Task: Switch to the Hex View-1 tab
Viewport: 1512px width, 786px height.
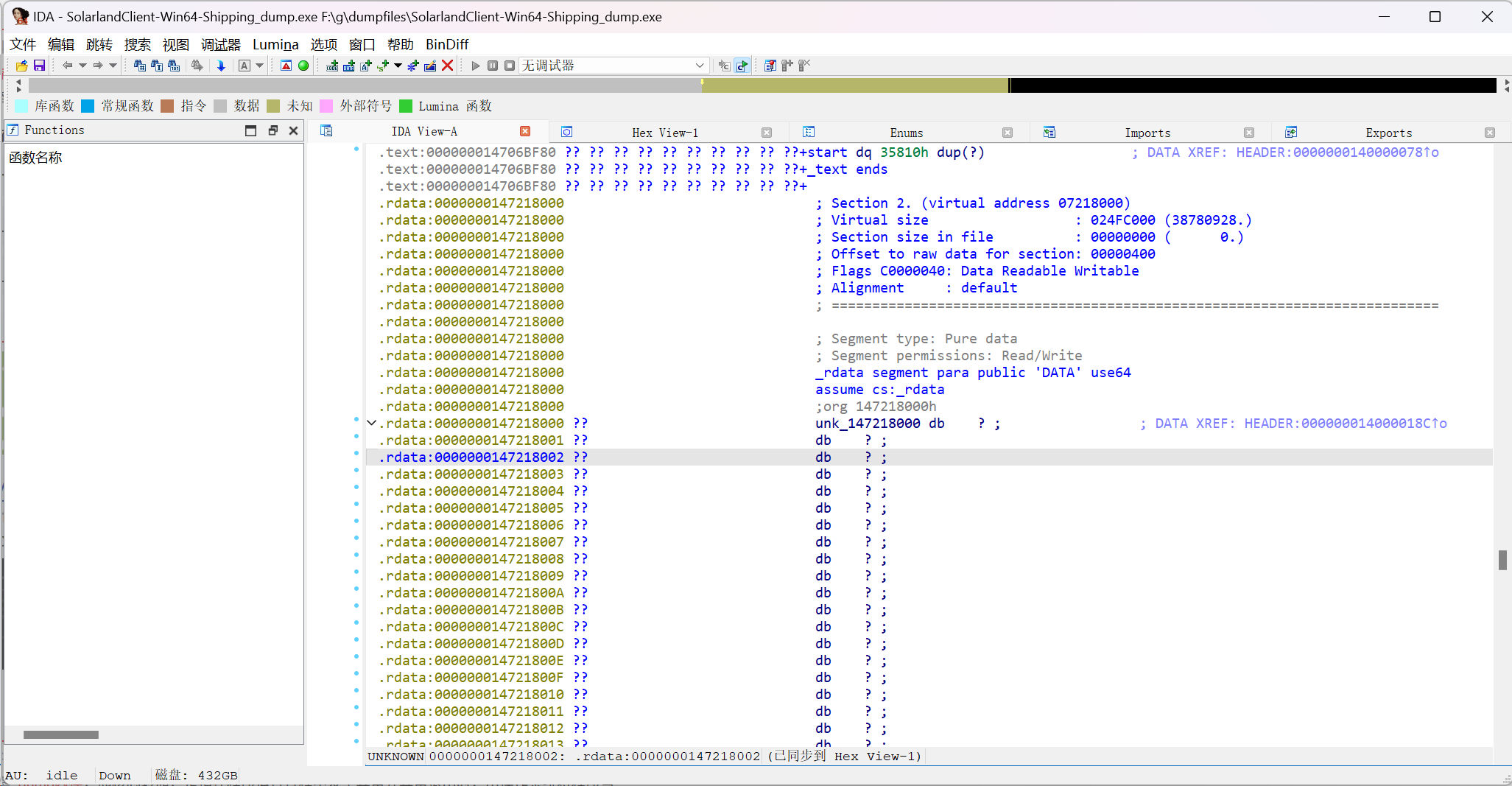Action: point(664,133)
